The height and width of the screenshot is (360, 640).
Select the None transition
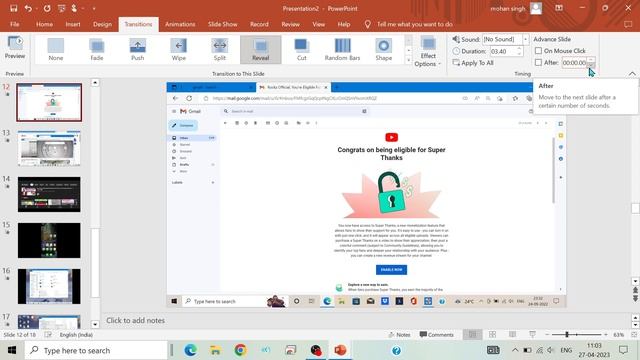click(56, 49)
